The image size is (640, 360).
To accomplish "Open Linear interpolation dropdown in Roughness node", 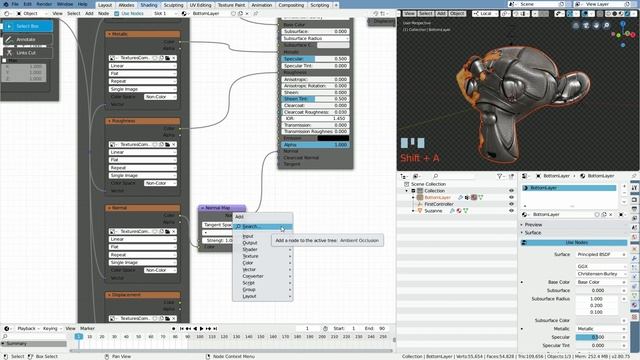I will tap(142, 152).
